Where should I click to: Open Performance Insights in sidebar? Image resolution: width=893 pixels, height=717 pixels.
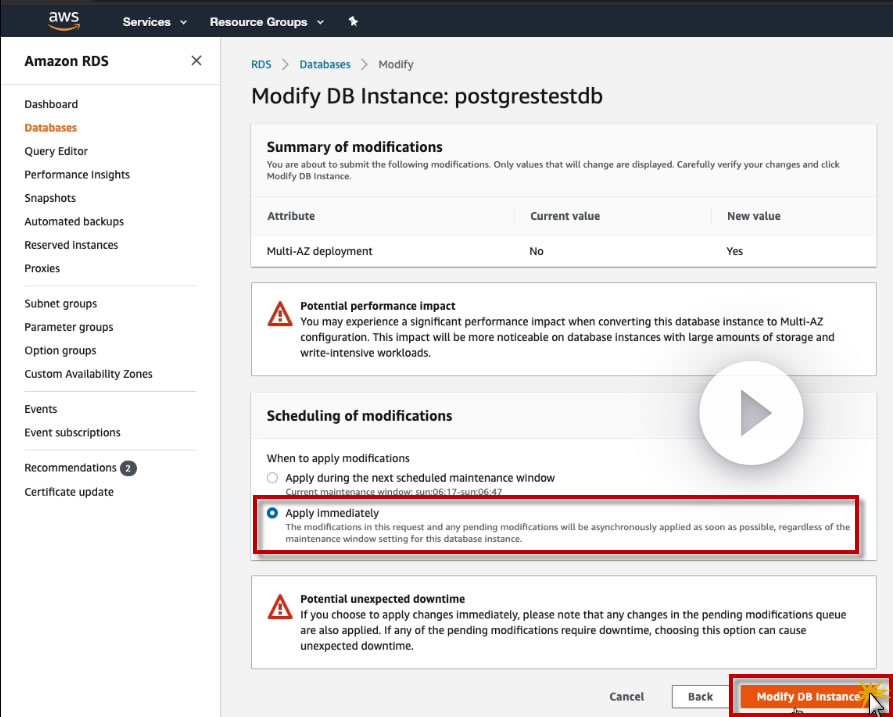pyautogui.click(x=77, y=175)
